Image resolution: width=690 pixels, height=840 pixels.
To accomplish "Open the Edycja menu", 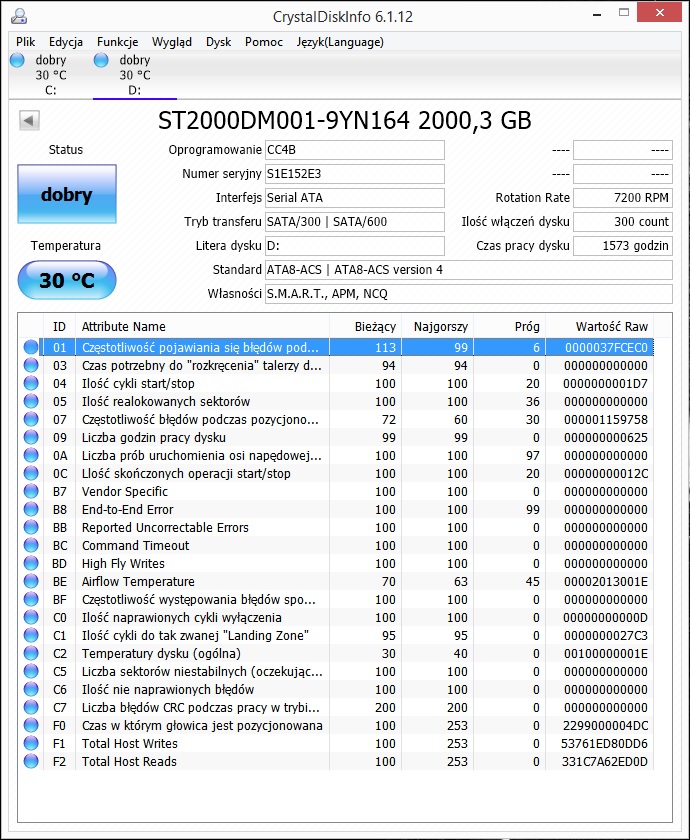I will [66, 42].
